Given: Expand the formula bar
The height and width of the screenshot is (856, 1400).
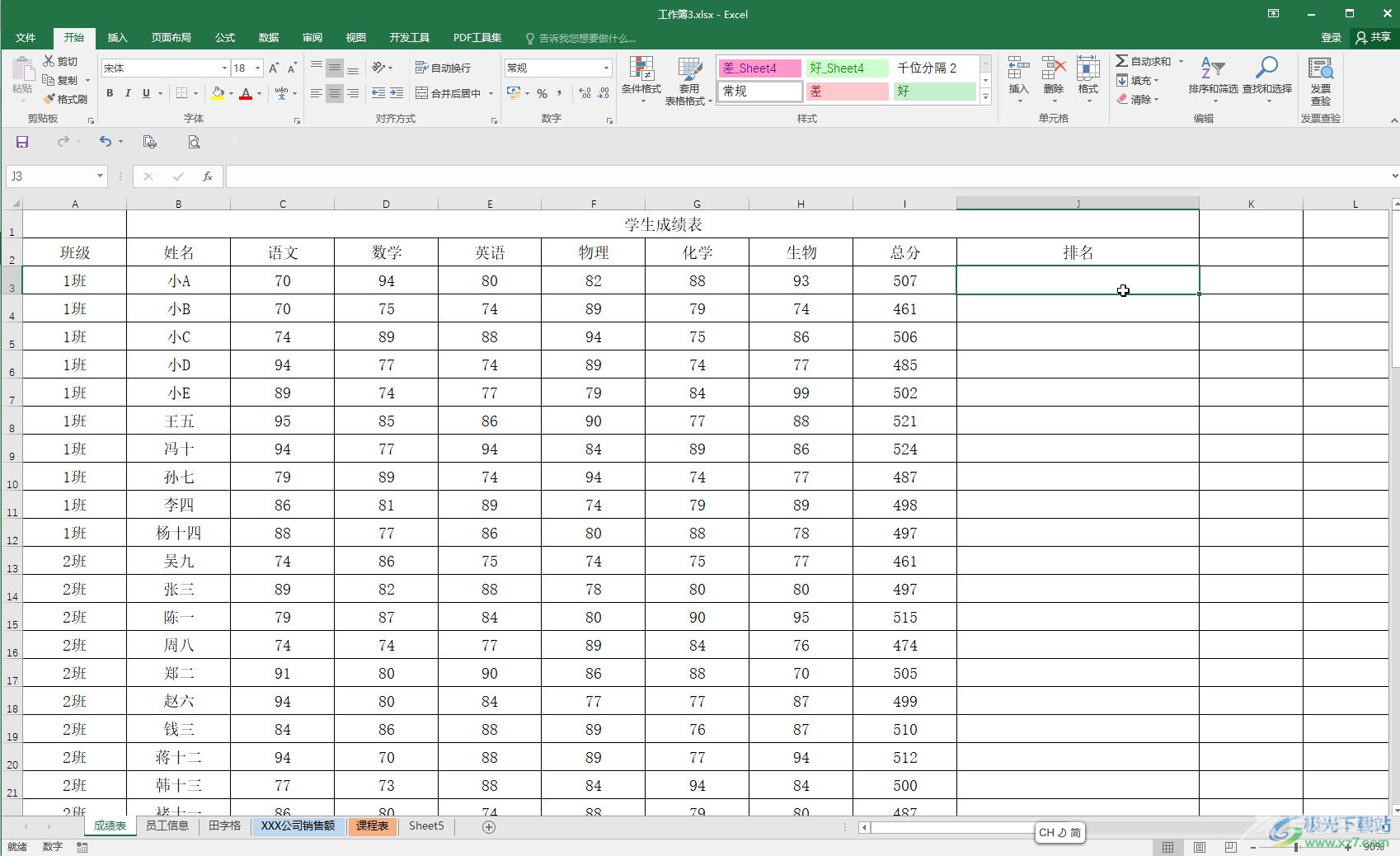Looking at the screenshot, I should tap(1394, 176).
